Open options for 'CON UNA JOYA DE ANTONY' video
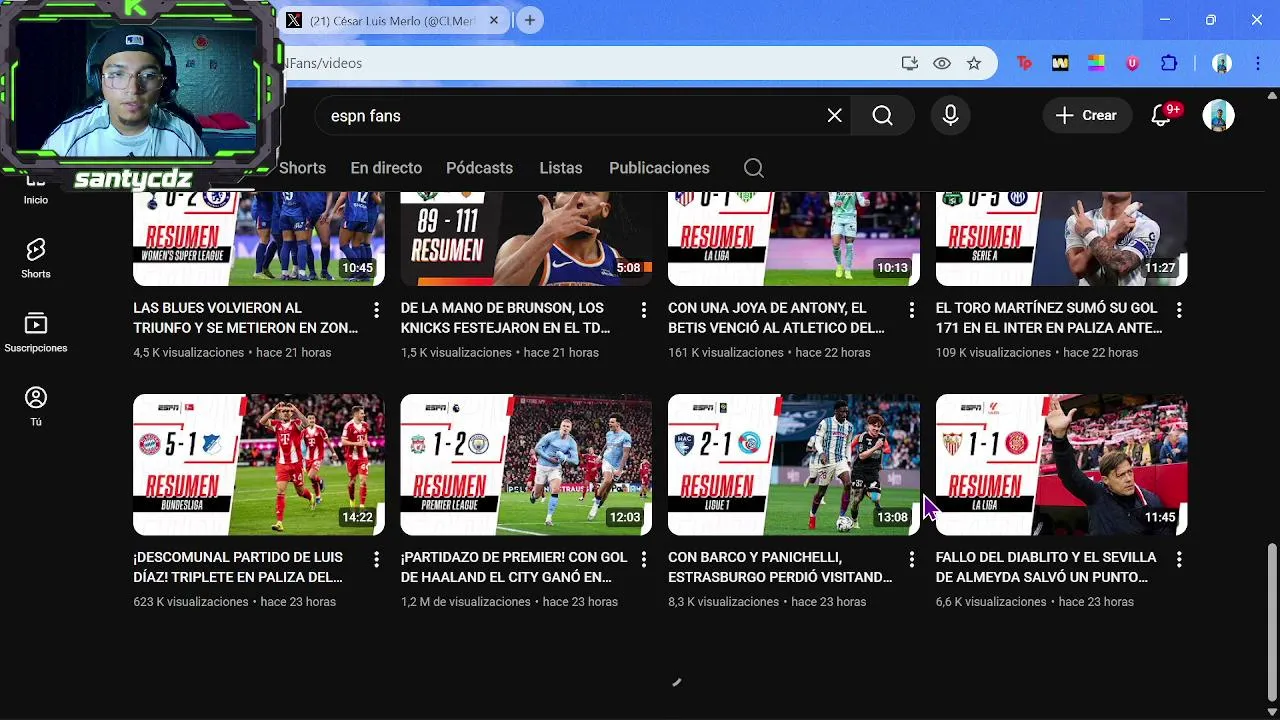This screenshot has height=720, width=1280. 911,310
